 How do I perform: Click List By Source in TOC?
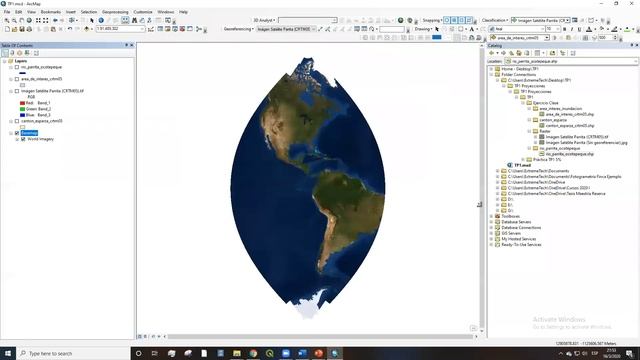point(12,53)
